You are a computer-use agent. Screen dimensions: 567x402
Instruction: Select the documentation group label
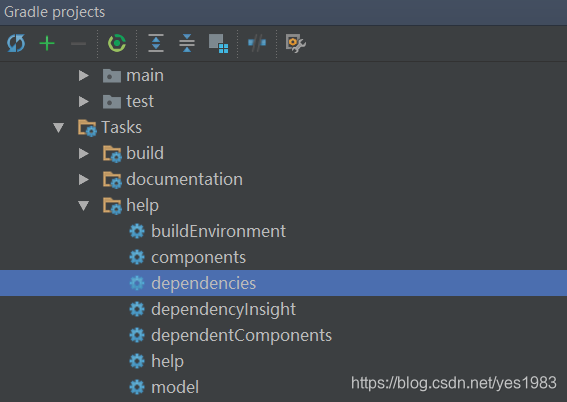point(184,180)
